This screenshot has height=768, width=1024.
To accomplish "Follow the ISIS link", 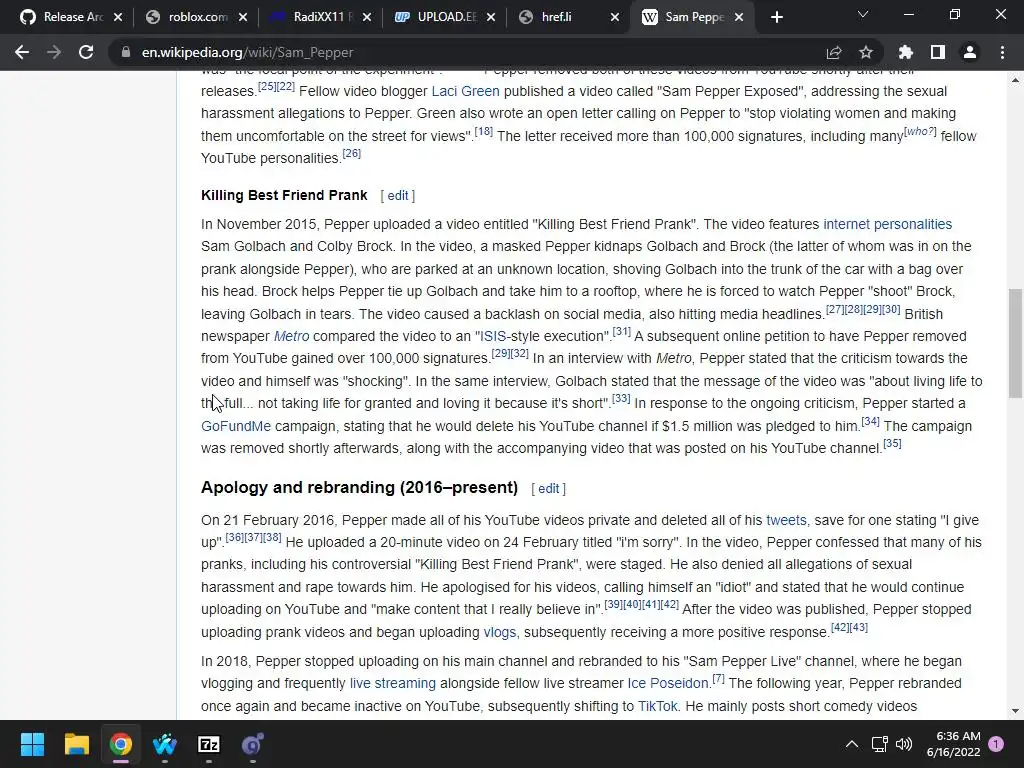I will [493, 336].
